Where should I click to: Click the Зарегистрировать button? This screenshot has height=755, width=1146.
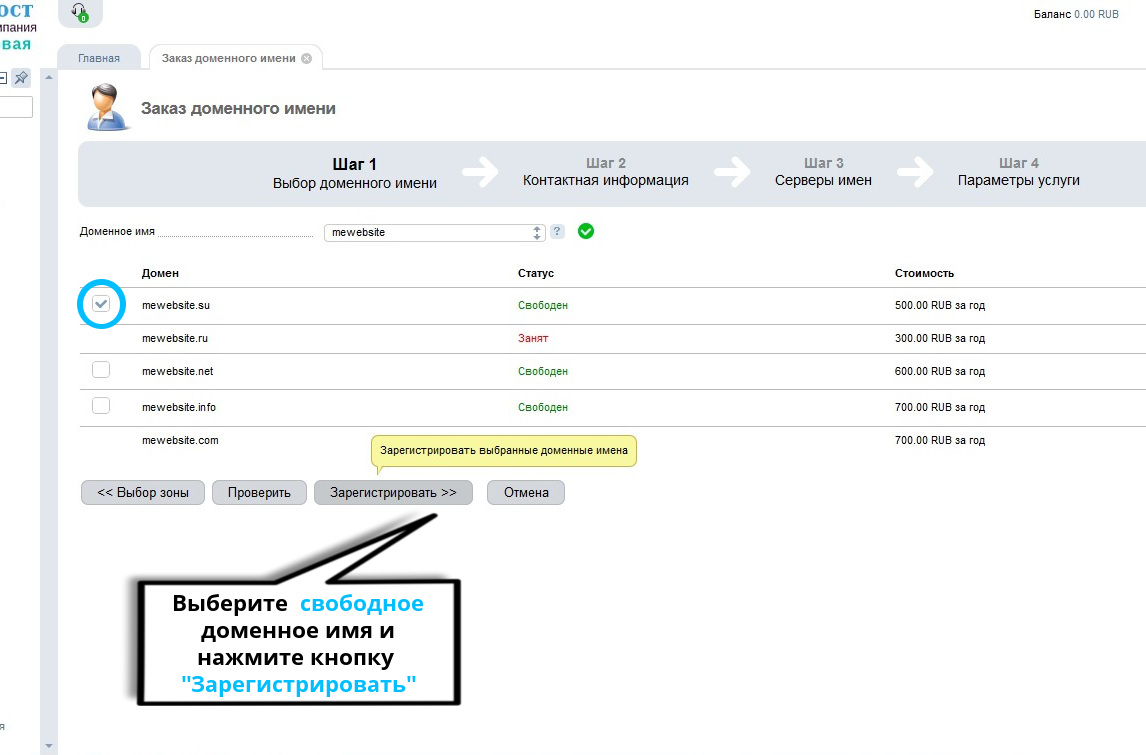point(393,493)
